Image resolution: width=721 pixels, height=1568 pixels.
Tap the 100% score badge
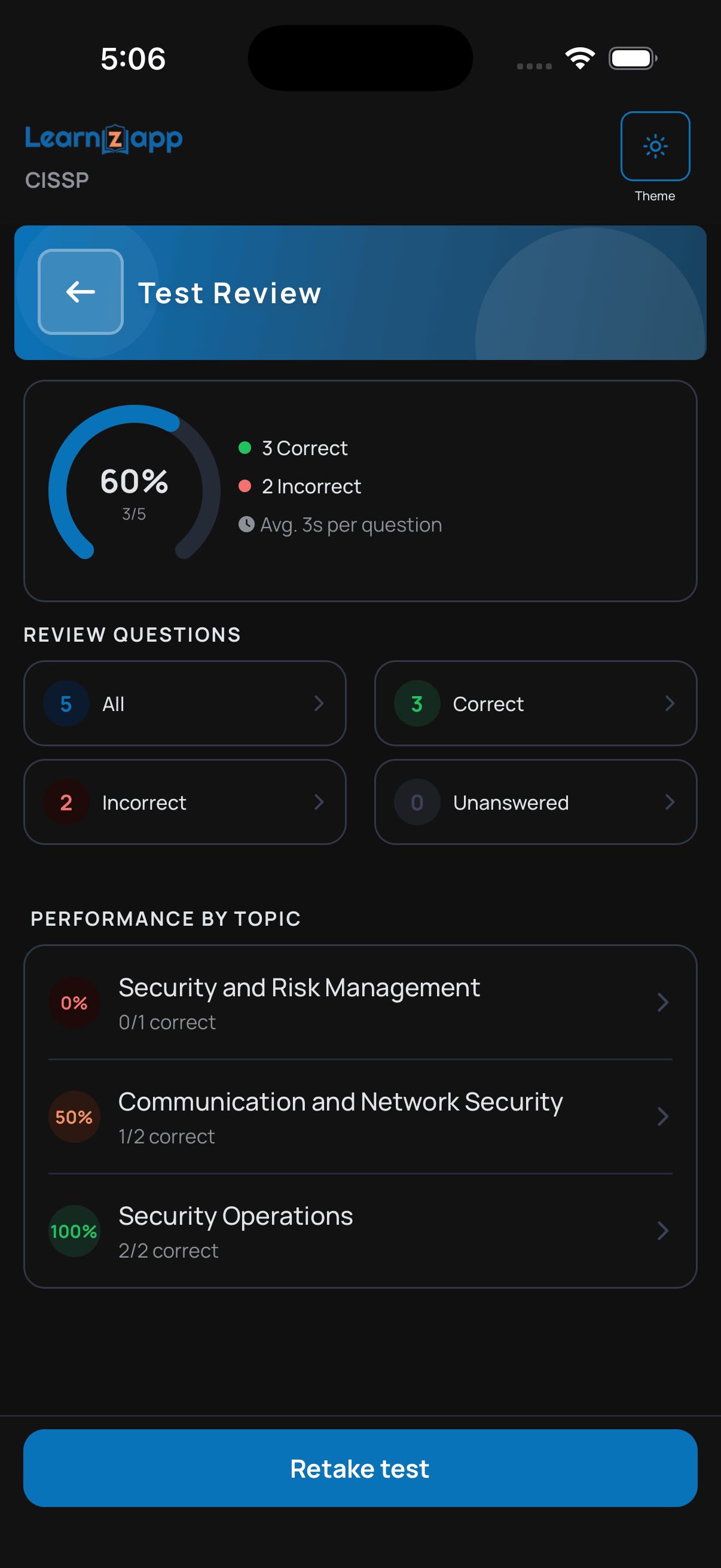point(74,1231)
